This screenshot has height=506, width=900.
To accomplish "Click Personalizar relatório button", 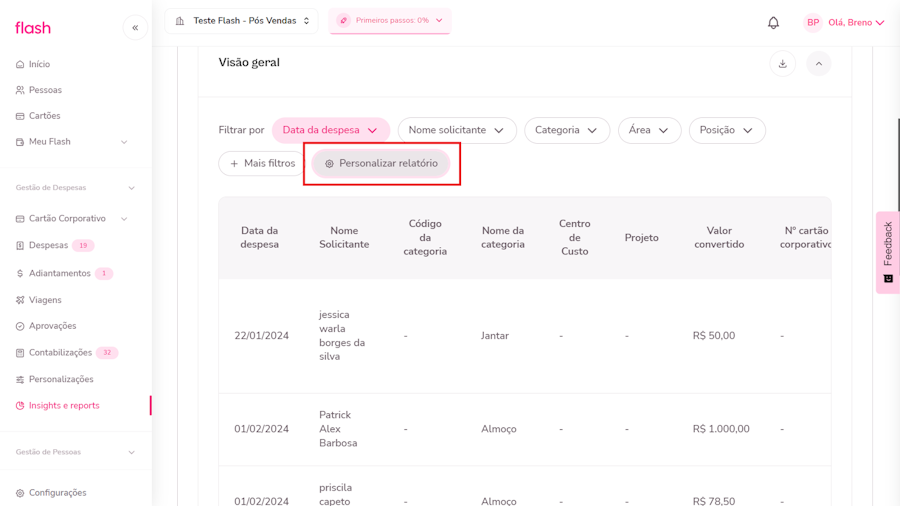I will point(381,164).
